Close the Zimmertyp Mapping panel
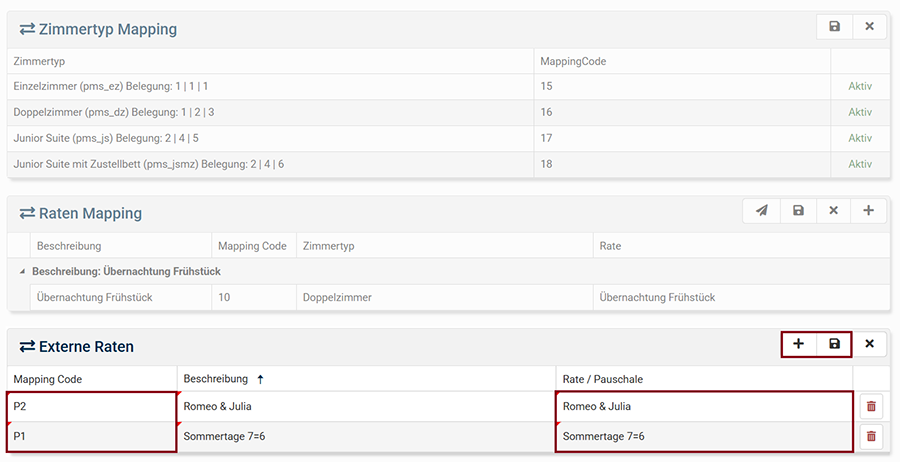 point(869,27)
